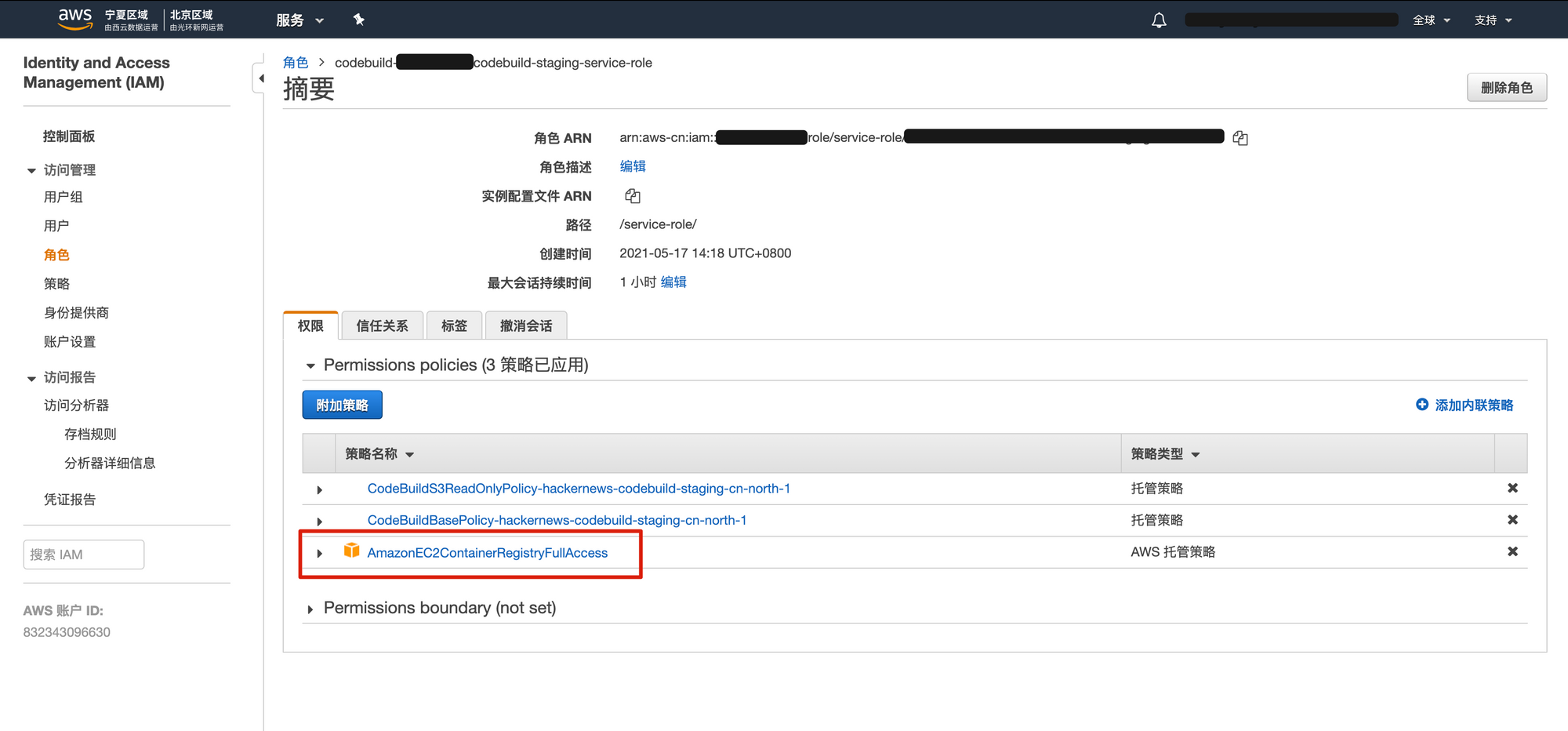Detach the CodeBuildS3ReadOnlyPolicy using its X

(1512, 489)
